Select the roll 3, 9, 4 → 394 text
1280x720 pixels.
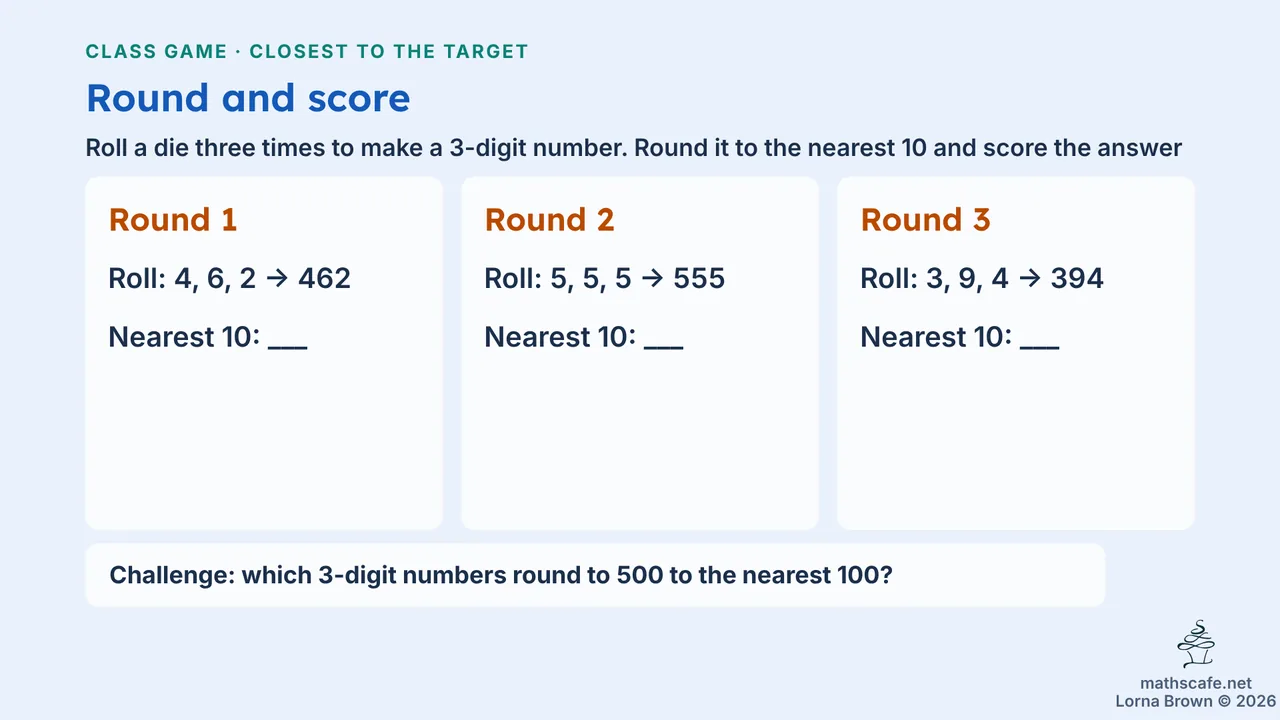[982, 278]
